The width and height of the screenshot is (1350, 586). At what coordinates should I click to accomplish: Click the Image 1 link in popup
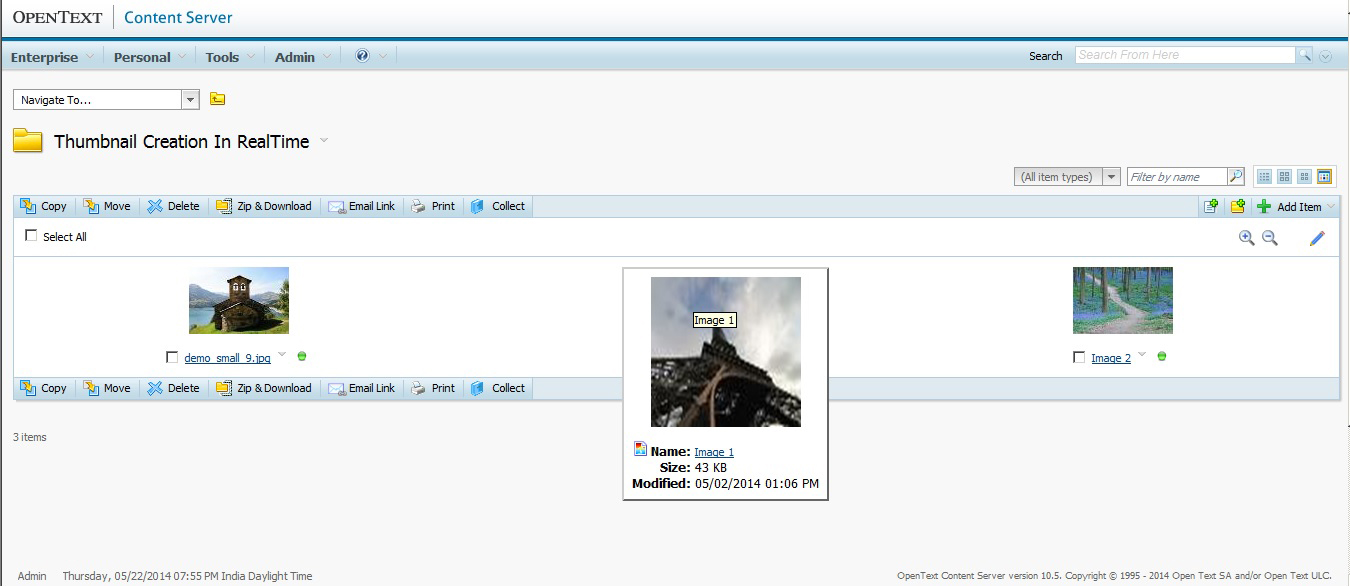(x=714, y=452)
